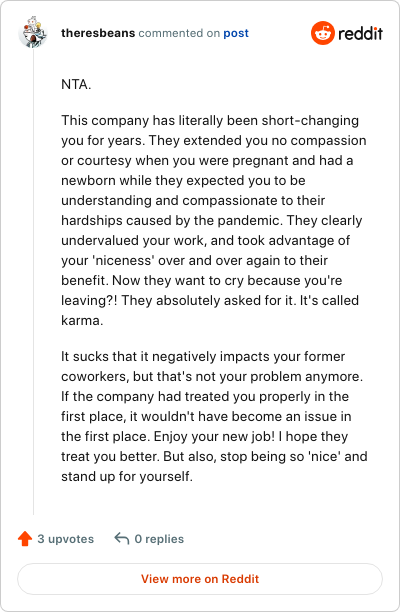The image size is (400, 612).
Task: Click the "reddit" wordmark text
Action: pyautogui.click(x=360, y=34)
